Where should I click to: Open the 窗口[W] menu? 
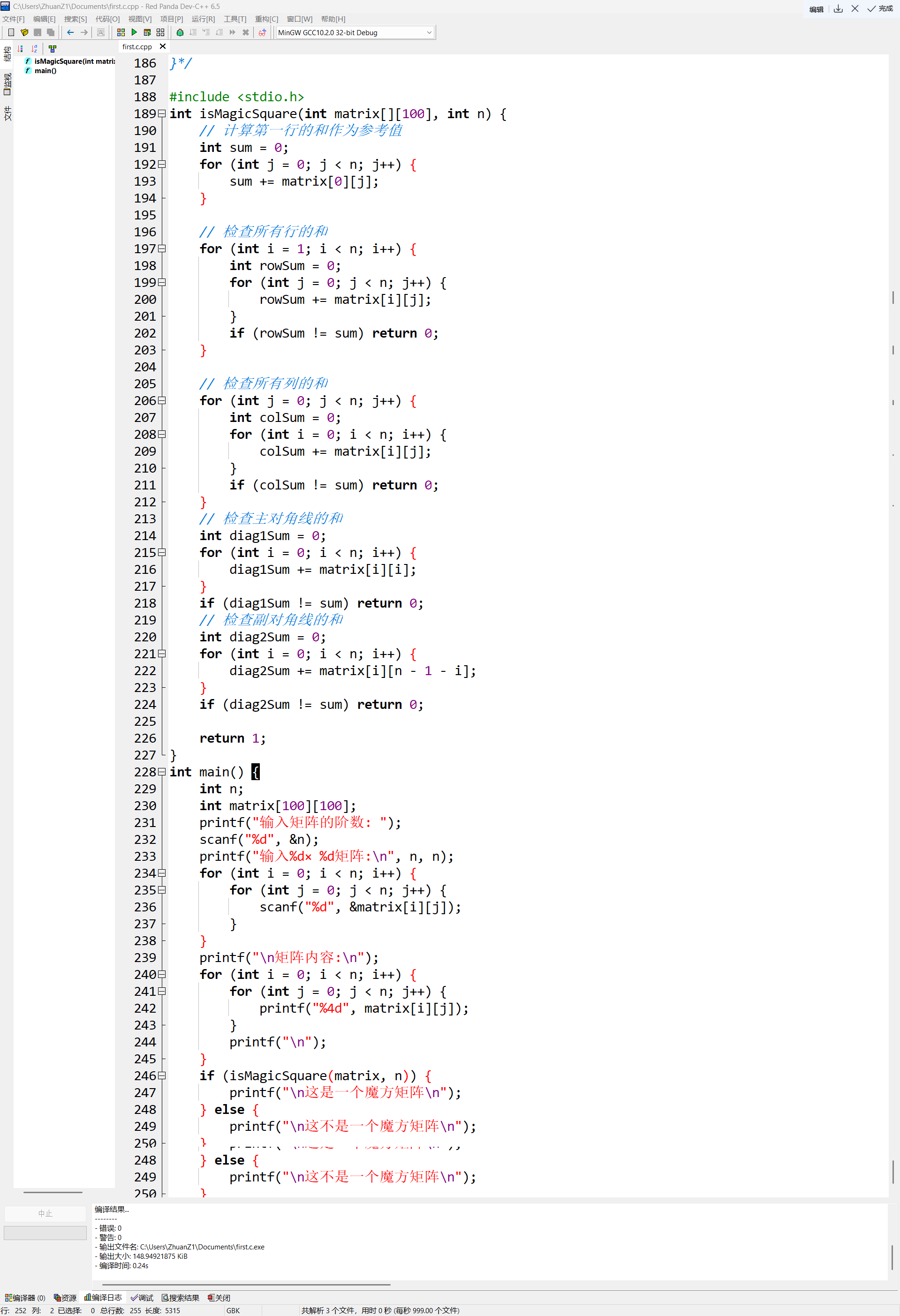pyautogui.click(x=300, y=19)
